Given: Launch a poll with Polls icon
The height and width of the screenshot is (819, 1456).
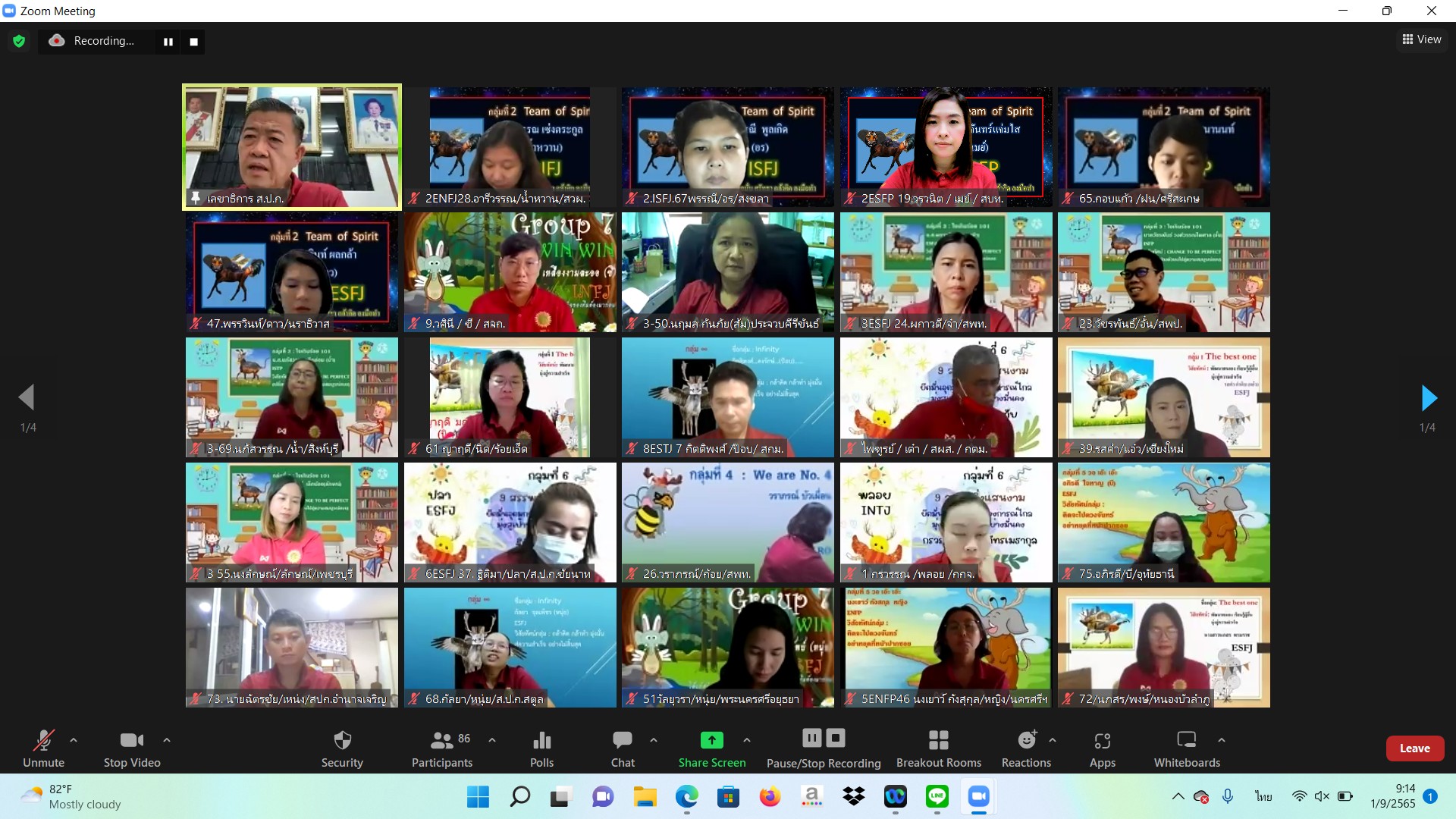Looking at the screenshot, I should point(541,748).
